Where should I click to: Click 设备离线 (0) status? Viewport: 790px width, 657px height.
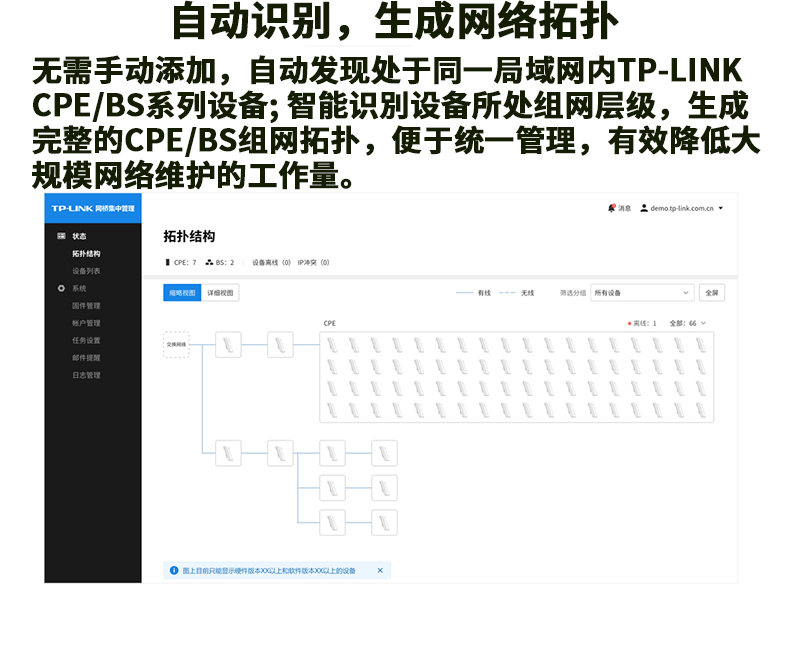pos(271,262)
